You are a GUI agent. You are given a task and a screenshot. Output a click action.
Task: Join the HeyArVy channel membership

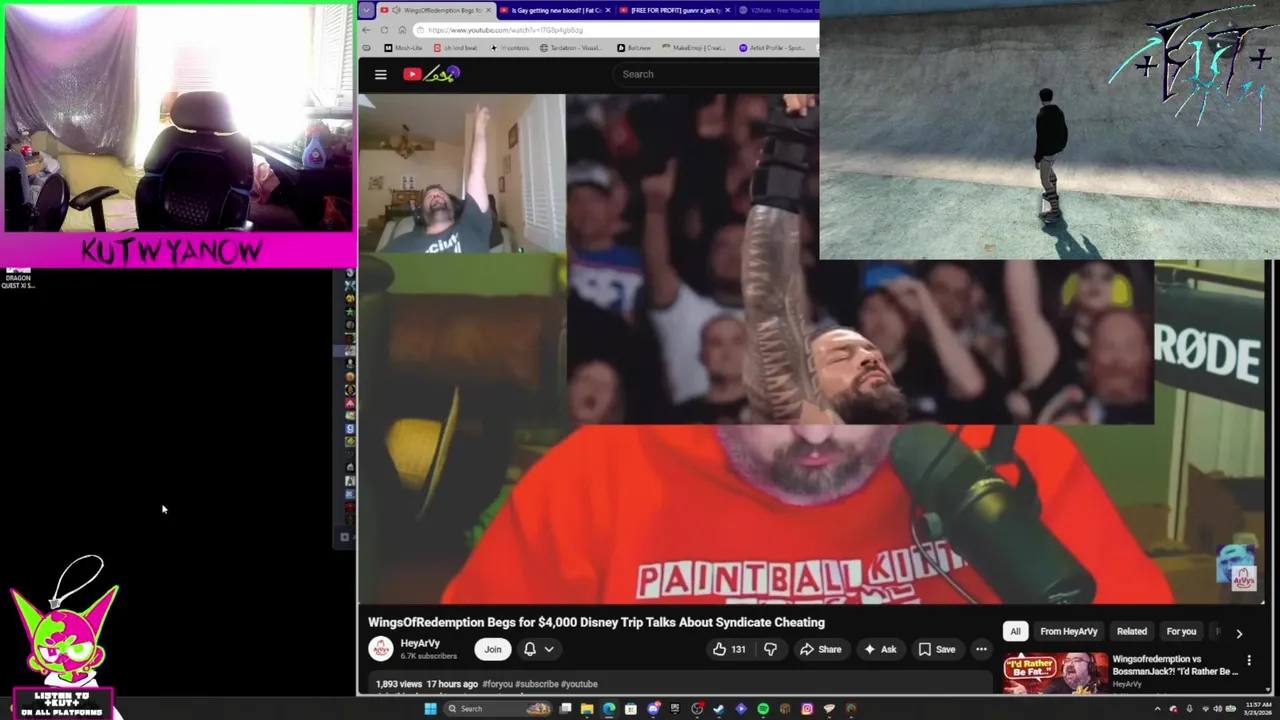[x=493, y=649]
